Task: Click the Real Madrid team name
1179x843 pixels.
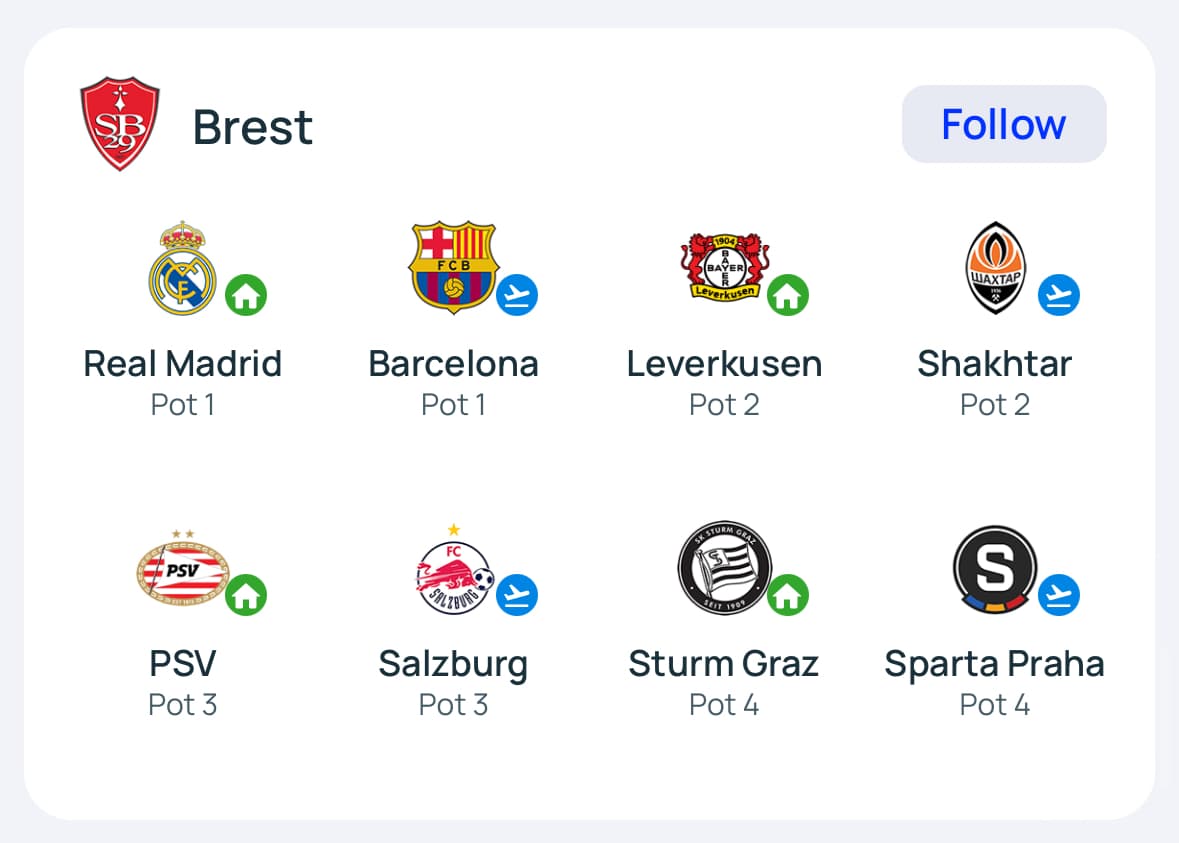Action: tap(182, 364)
